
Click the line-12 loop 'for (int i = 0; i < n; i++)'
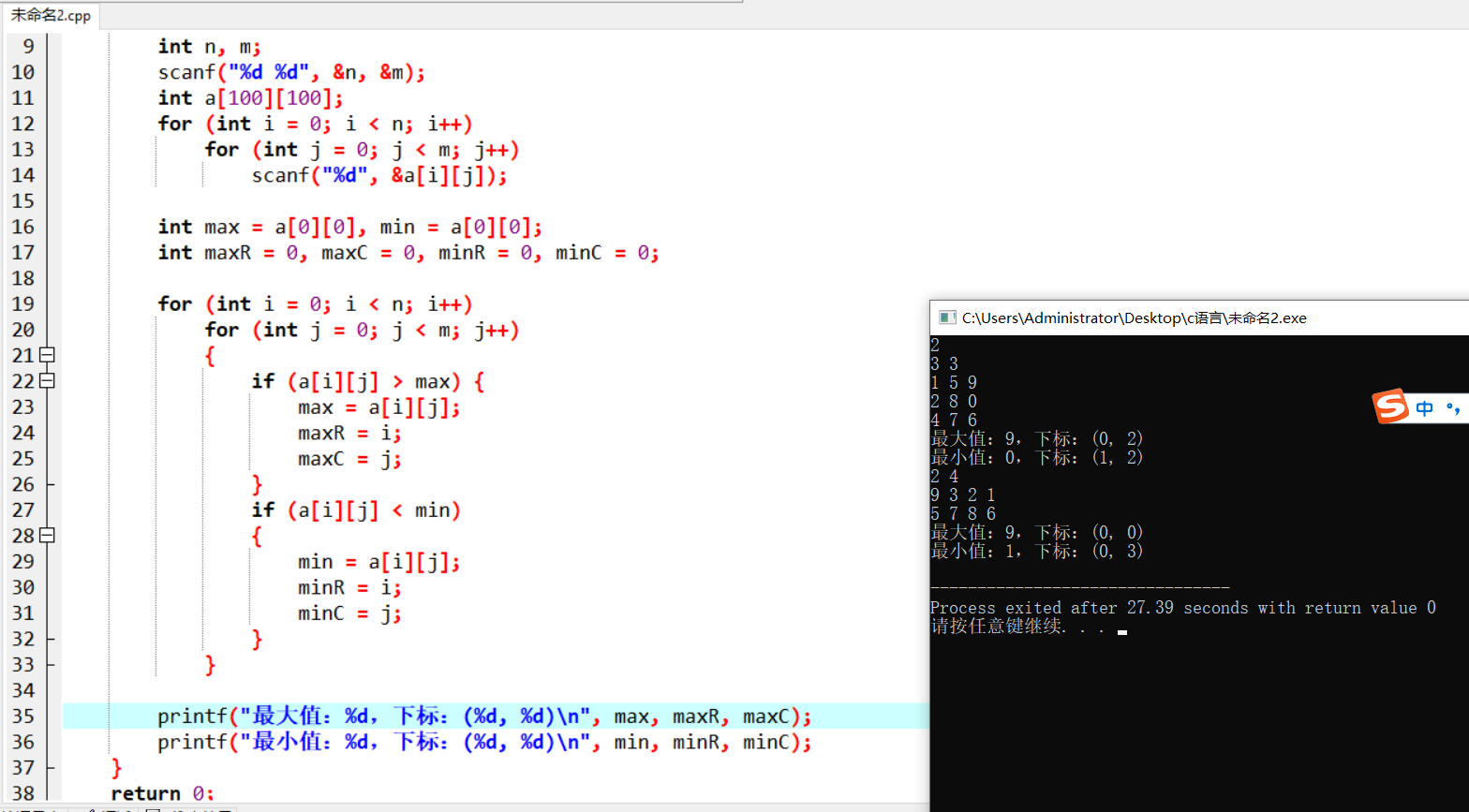pyautogui.click(x=315, y=124)
